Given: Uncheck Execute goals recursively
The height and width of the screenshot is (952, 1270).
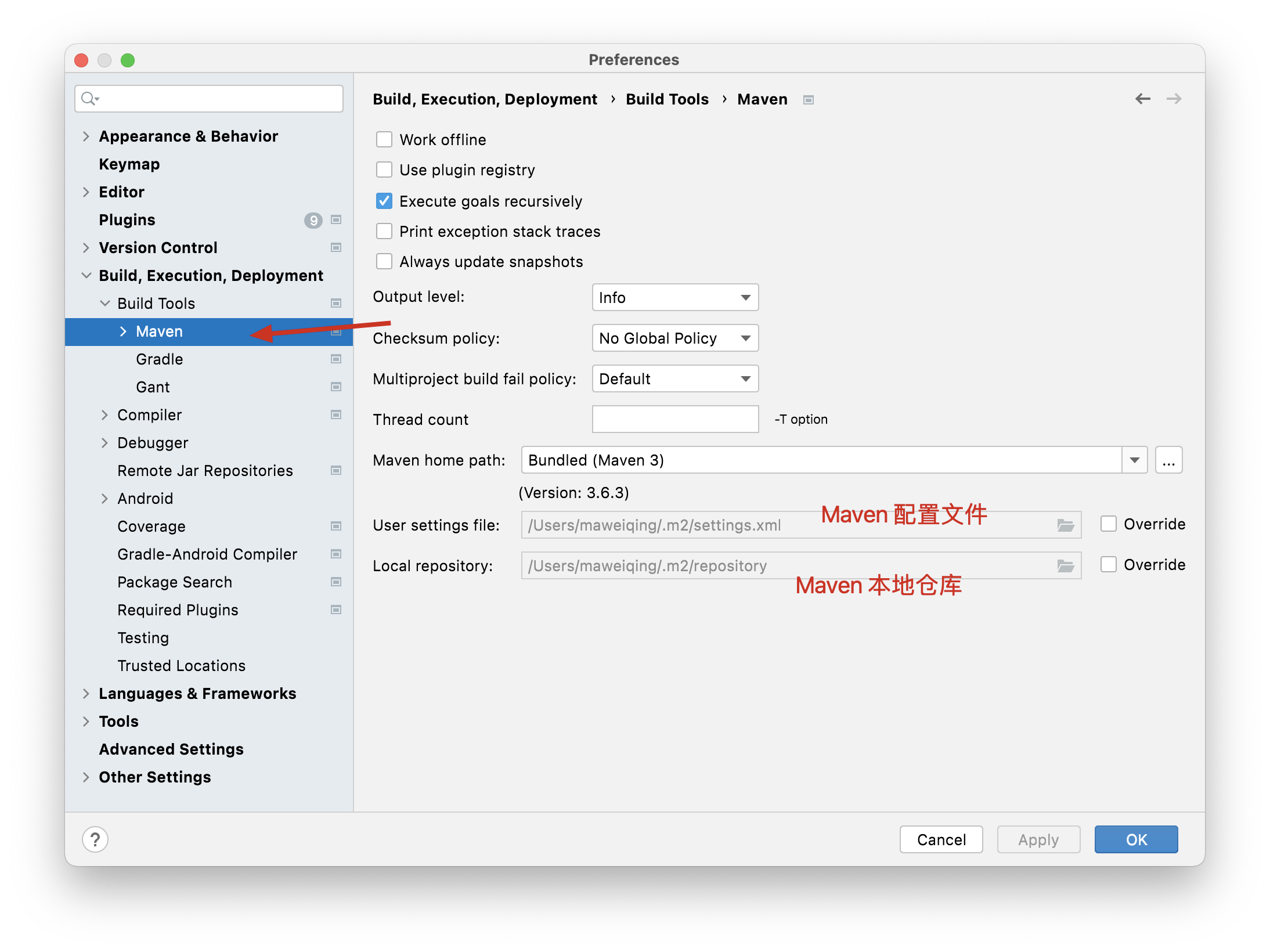Looking at the screenshot, I should pos(384,201).
